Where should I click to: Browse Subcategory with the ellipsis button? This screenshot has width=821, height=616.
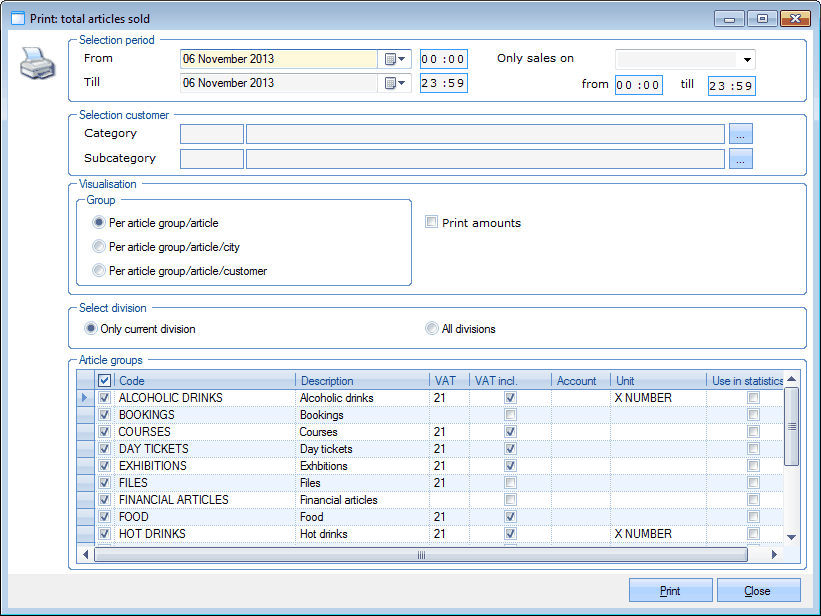pyautogui.click(x=740, y=159)
